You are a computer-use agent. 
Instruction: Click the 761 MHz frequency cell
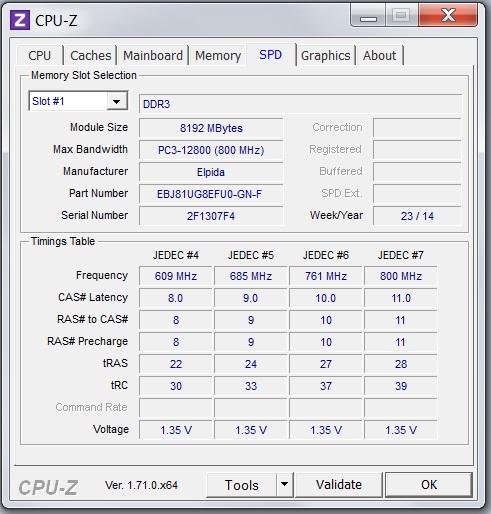(x=326, y=276)
